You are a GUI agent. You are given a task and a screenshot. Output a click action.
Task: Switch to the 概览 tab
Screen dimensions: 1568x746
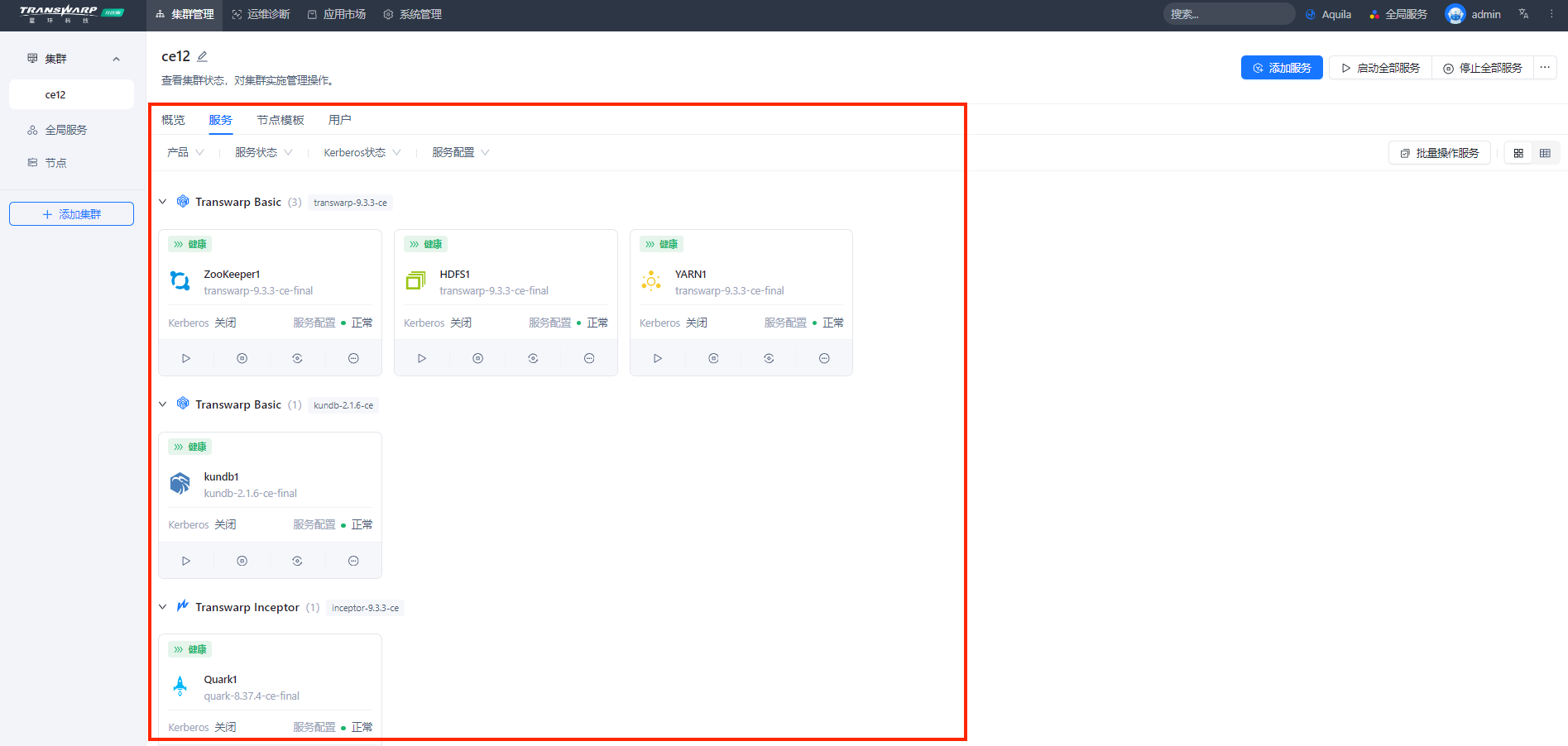click(173, 120)
